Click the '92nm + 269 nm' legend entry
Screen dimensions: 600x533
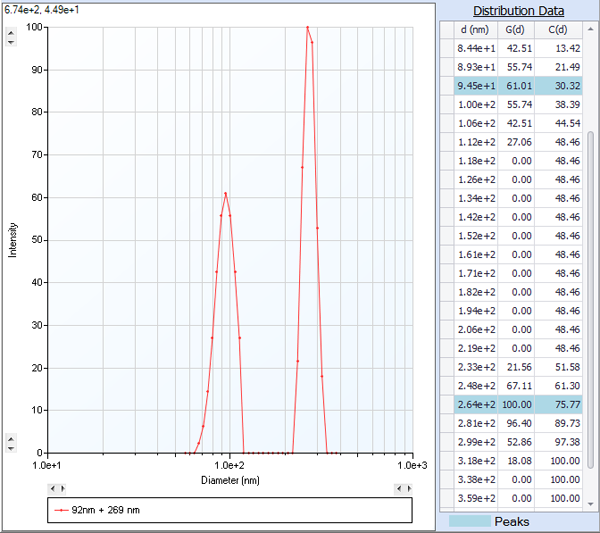[100, 510]
